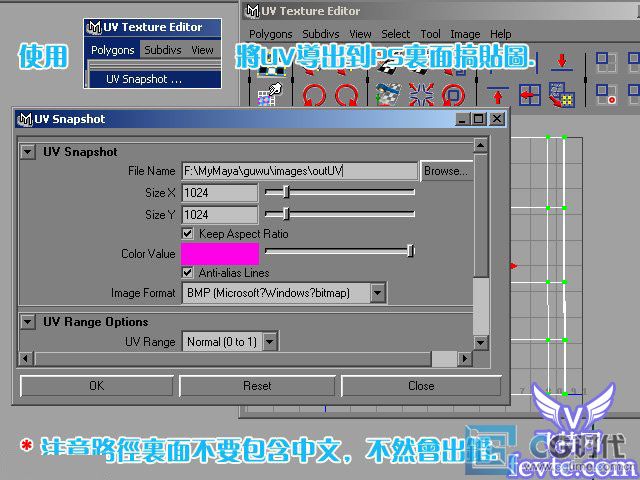Click Polygons in the small UV Texture Editor

click(113, 50)
